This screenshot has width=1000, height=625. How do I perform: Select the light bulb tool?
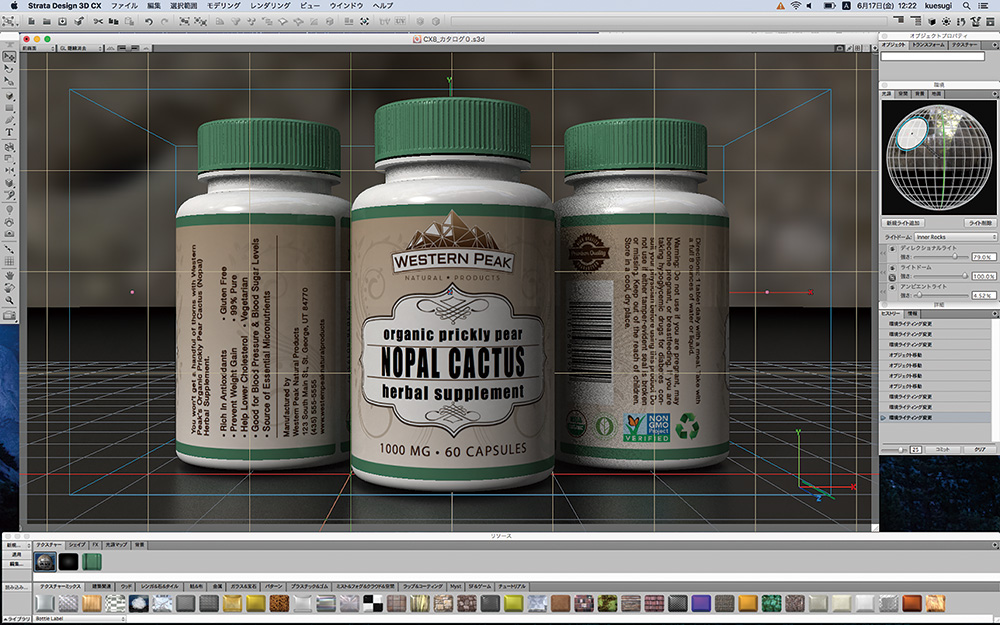[10, 209]
